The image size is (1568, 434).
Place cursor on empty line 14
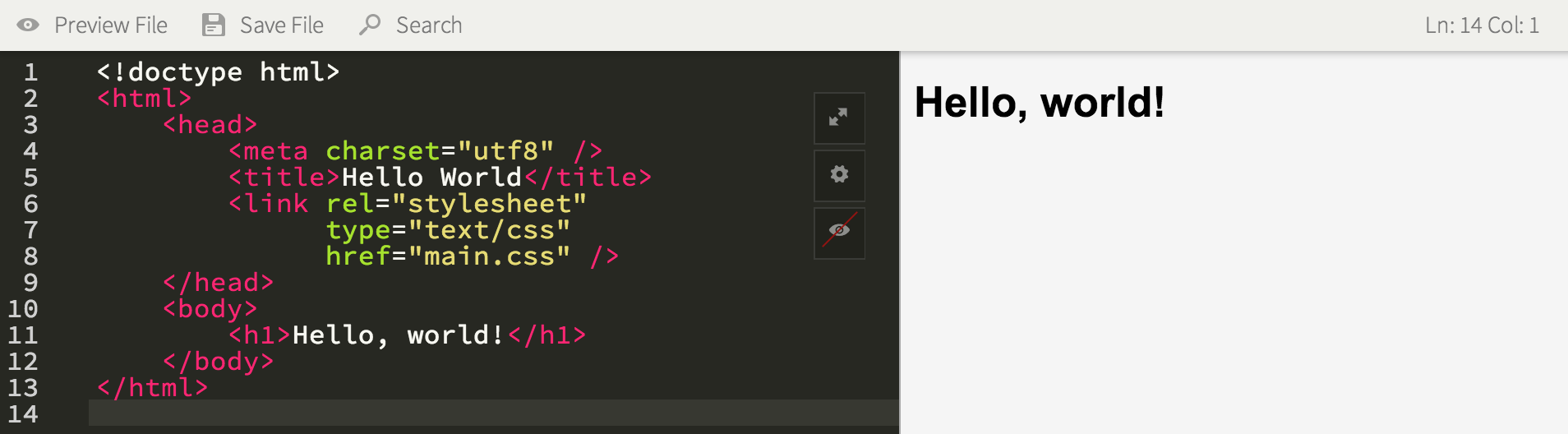[493, 413]
